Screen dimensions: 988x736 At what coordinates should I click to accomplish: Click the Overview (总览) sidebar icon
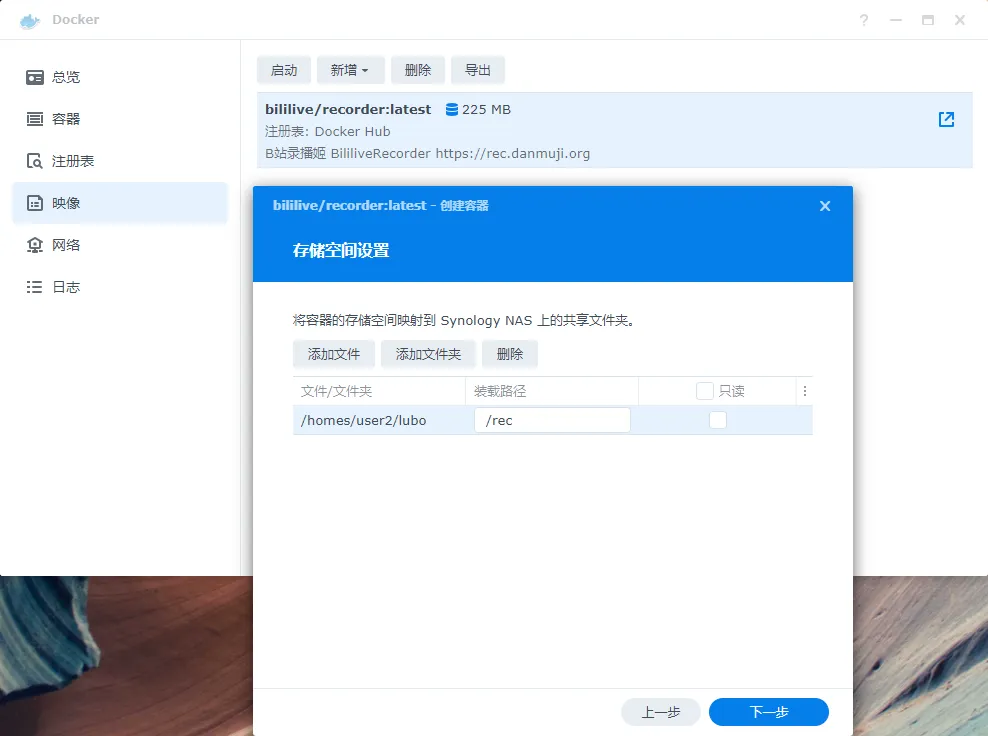coord(35,77)
